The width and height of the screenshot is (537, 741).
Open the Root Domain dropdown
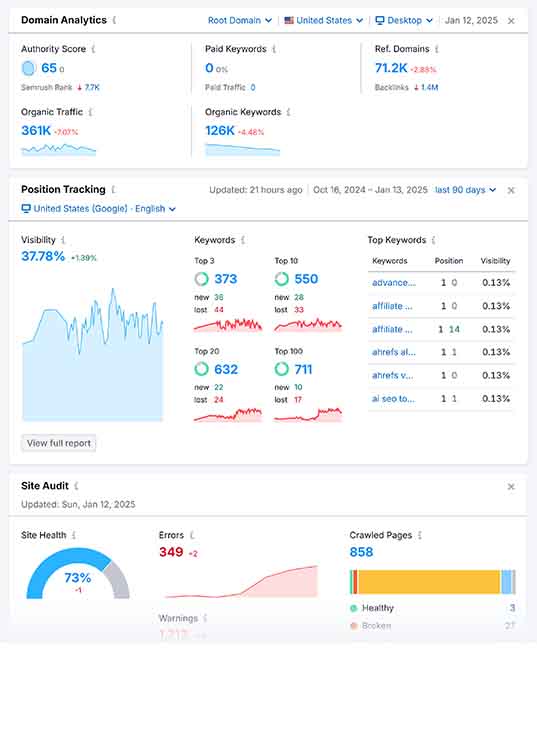pyautogui.click(x=240, y=20)
